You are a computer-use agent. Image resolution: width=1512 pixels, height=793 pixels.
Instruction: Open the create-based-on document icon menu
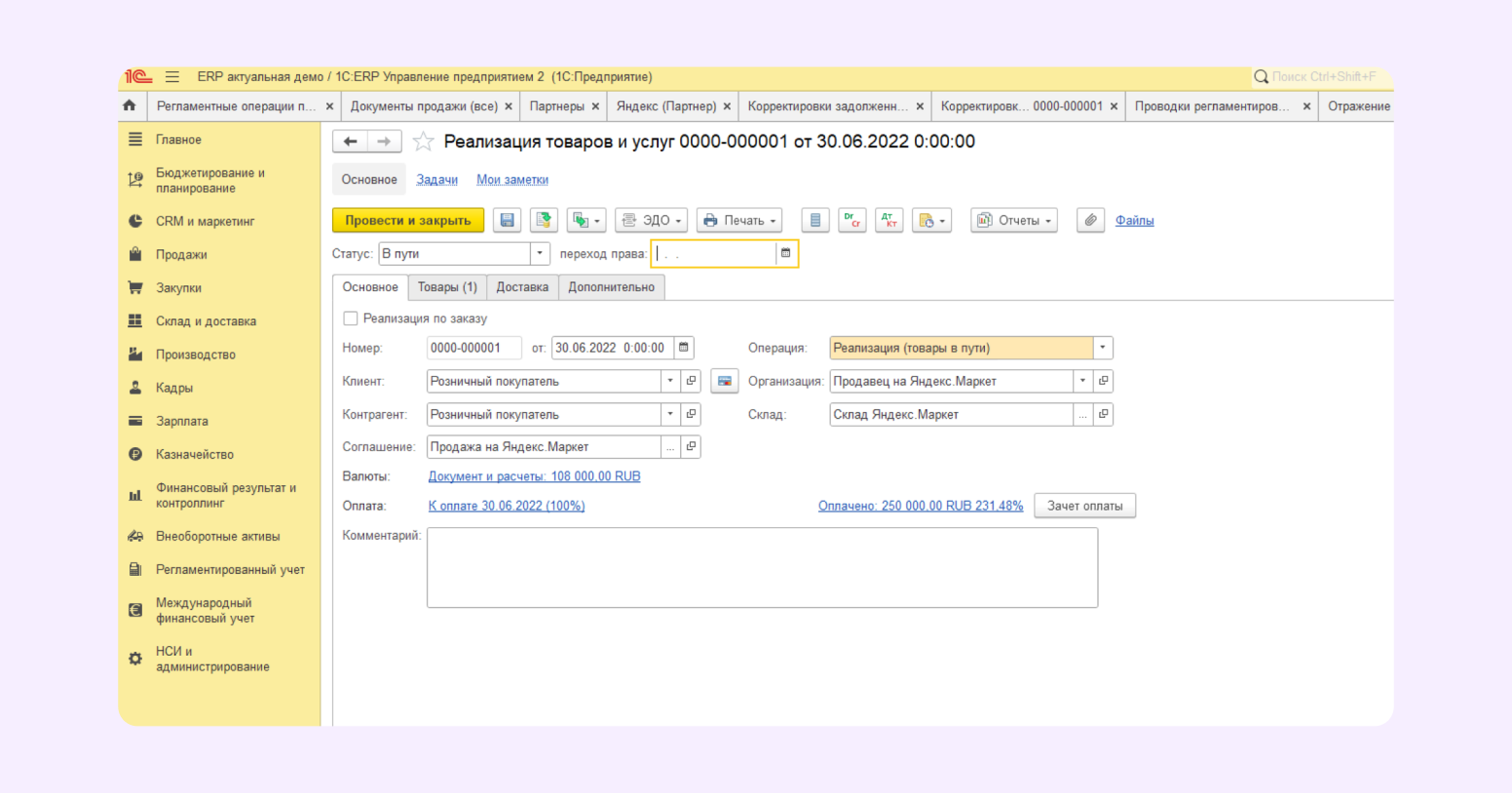(x=586, y=220)
